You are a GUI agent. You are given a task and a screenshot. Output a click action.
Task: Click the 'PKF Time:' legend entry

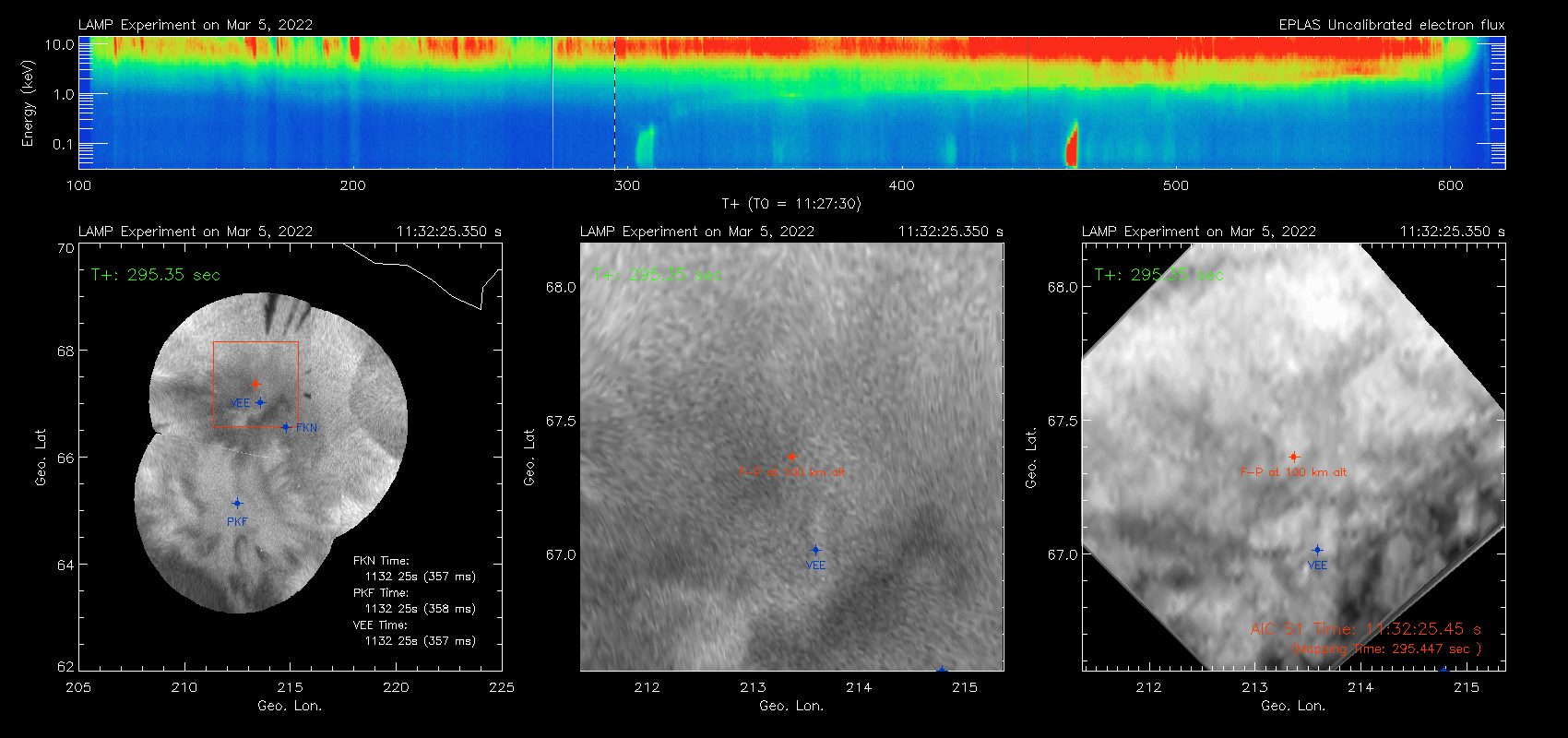pos(381,593)
